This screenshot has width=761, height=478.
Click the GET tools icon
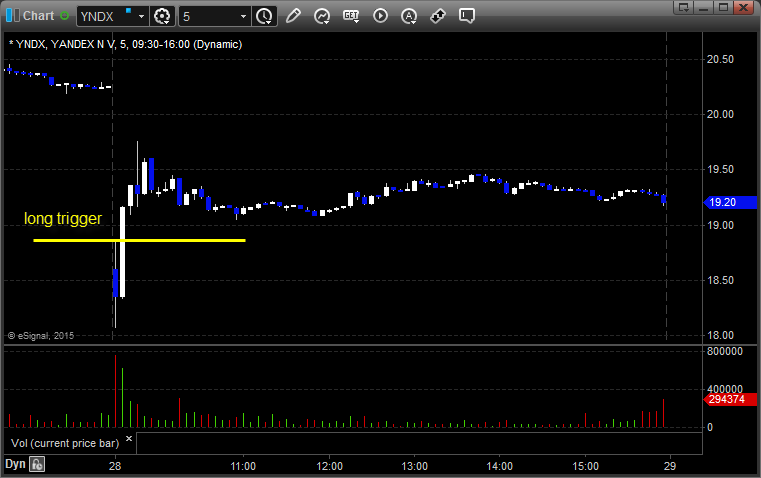click(x=351, y=16)
